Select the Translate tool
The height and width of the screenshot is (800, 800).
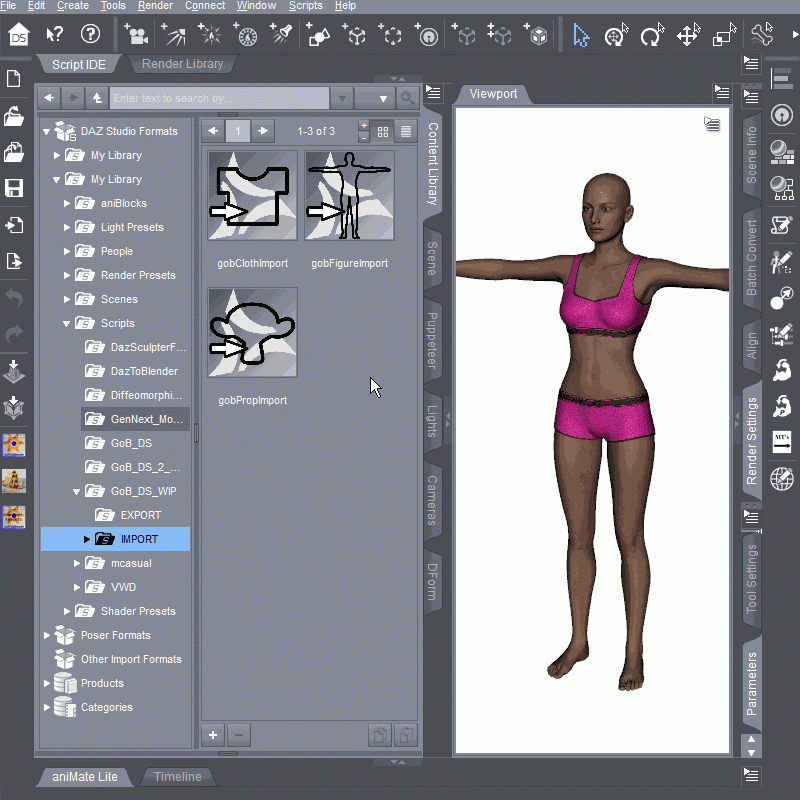click(x=688, y=36)
